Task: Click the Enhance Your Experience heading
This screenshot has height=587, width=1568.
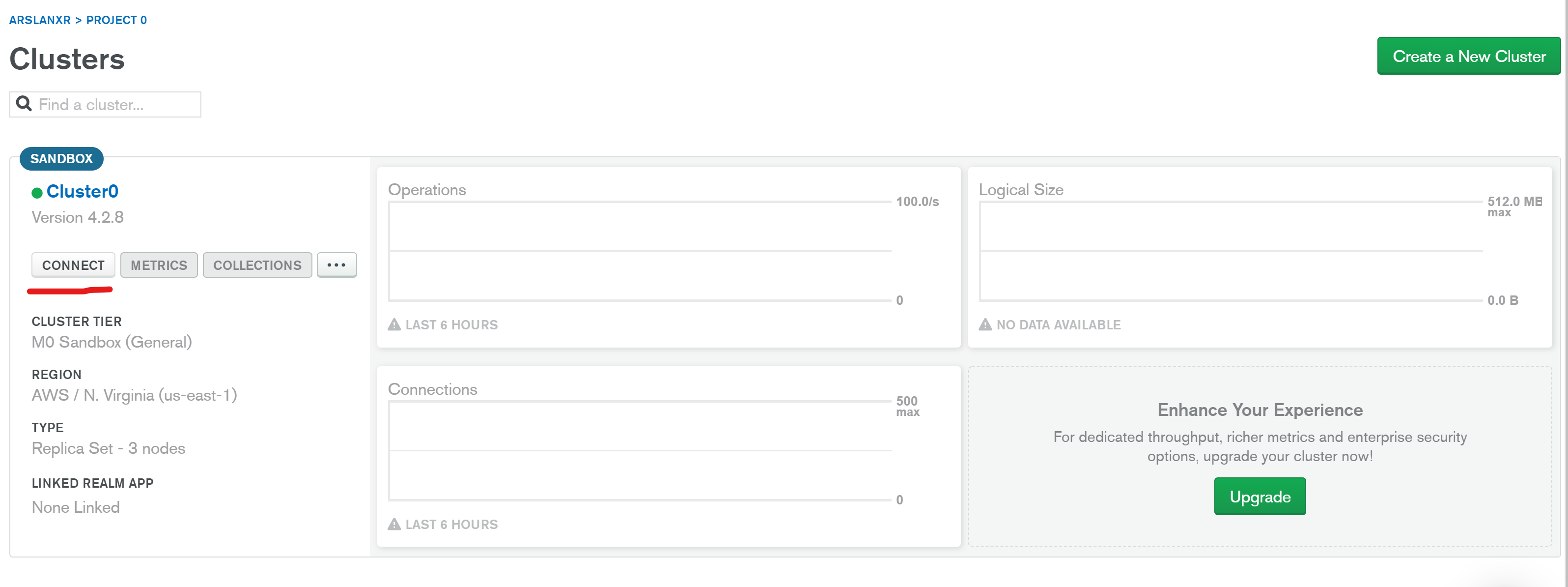Action: 1260,410
